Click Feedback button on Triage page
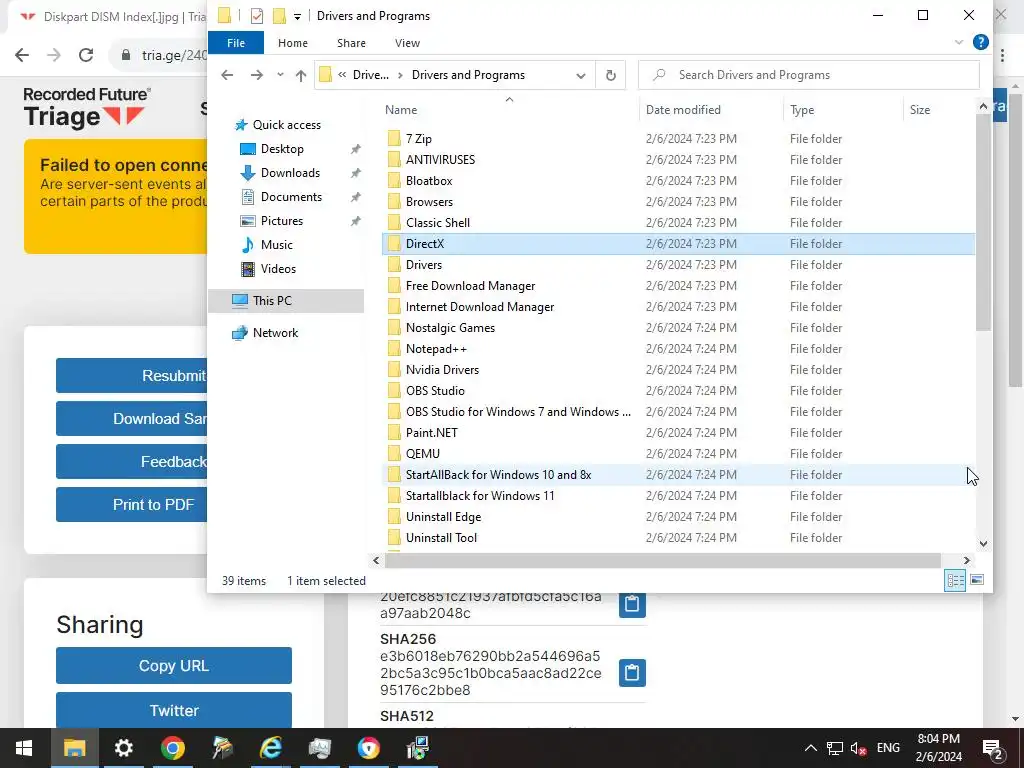 click(132, 462)
